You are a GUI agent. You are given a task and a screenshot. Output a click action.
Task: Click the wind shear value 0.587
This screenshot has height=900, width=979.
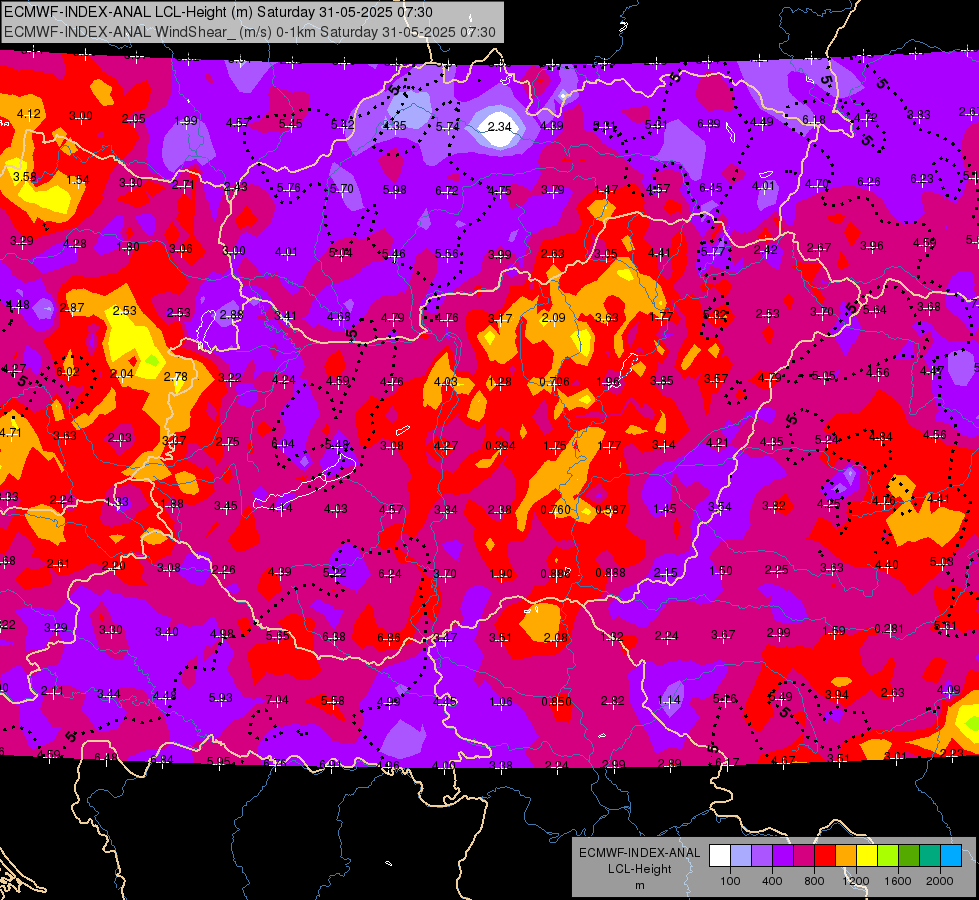click(x=610, y=510)
